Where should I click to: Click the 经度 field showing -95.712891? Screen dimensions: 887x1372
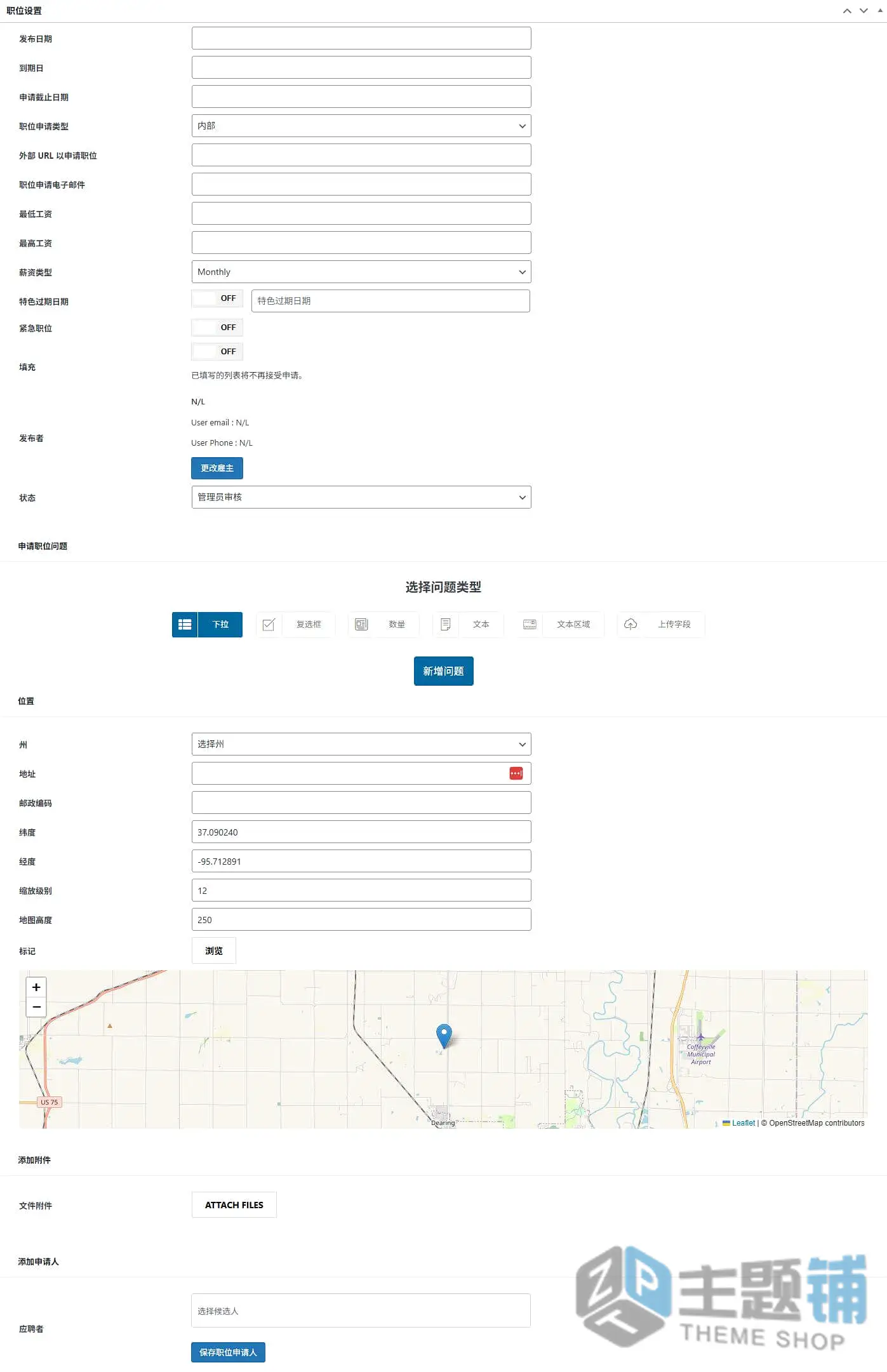pos(361,861)
